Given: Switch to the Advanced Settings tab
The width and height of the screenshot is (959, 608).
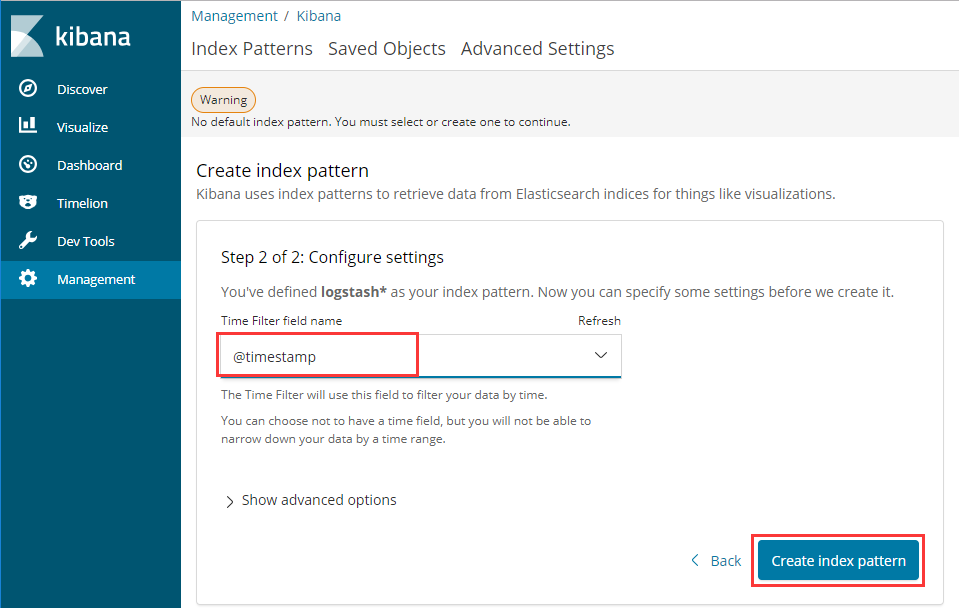Looking at the screenshot, I should point(538,48).
